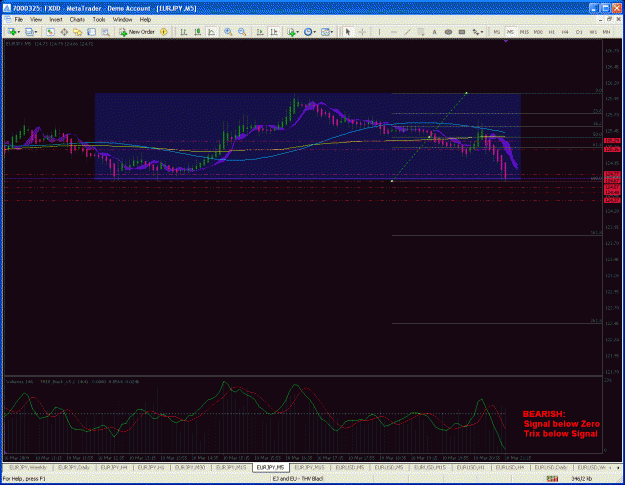Viewport: 625px width, 485px height.
Task: Switch to H4 timeframe button
Action: pyautogui.click(x=565, y=32)
